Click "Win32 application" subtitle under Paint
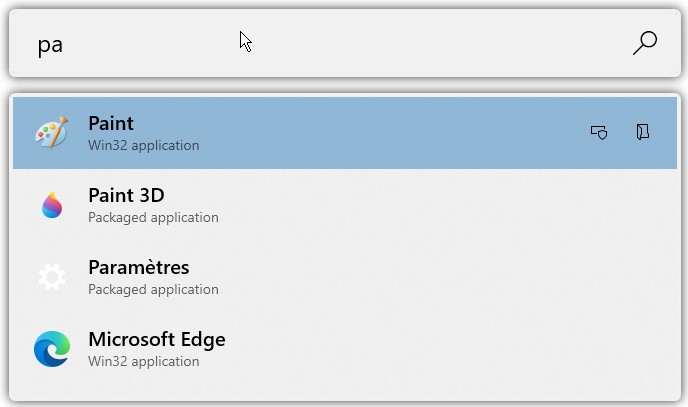Viewport: 688px width, 407px height. click(143, 145)
